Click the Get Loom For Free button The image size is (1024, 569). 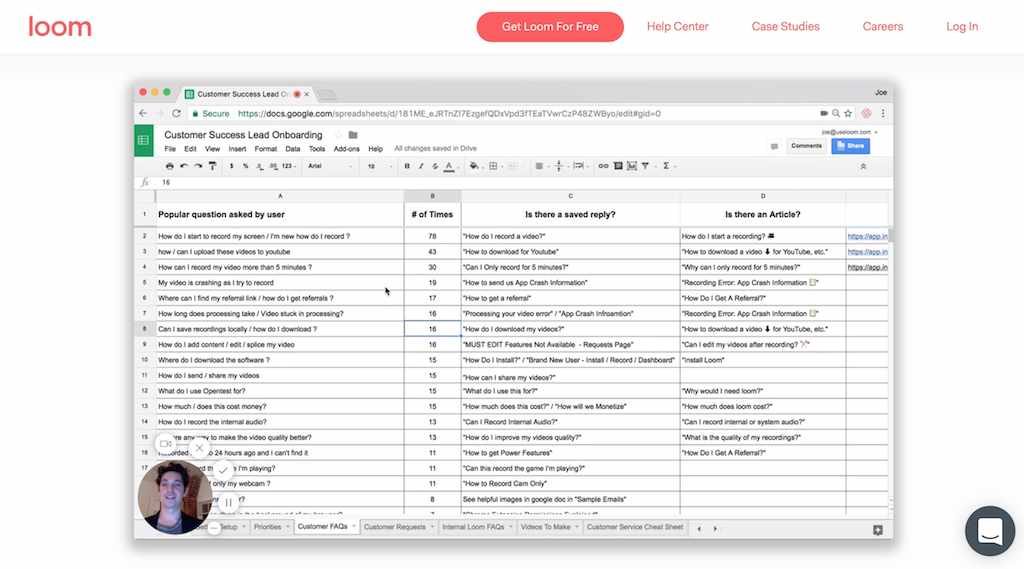550,27
